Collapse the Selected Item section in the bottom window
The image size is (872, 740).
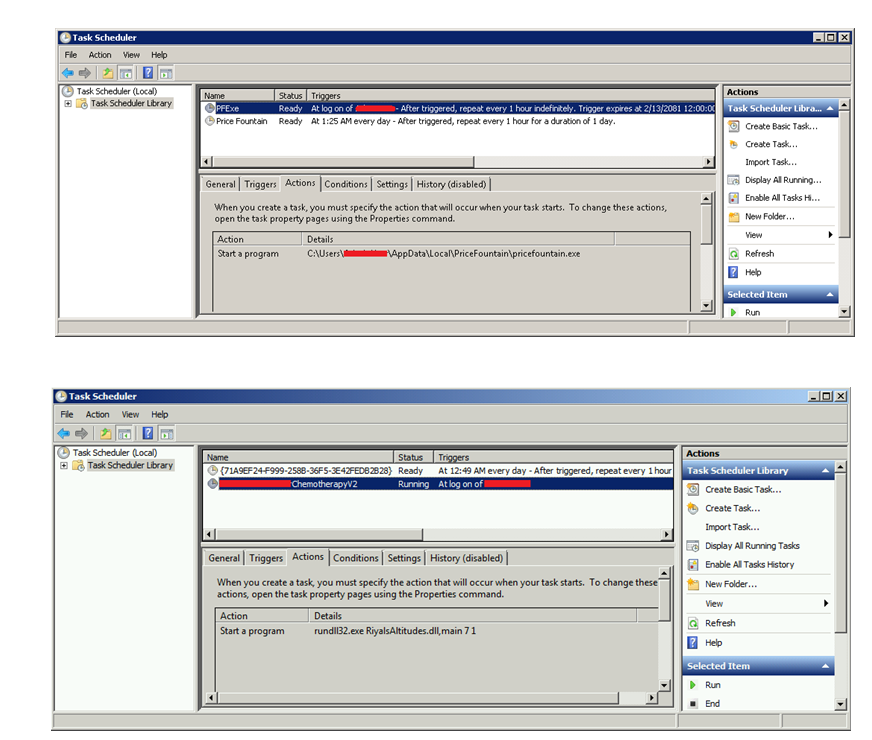825,666
